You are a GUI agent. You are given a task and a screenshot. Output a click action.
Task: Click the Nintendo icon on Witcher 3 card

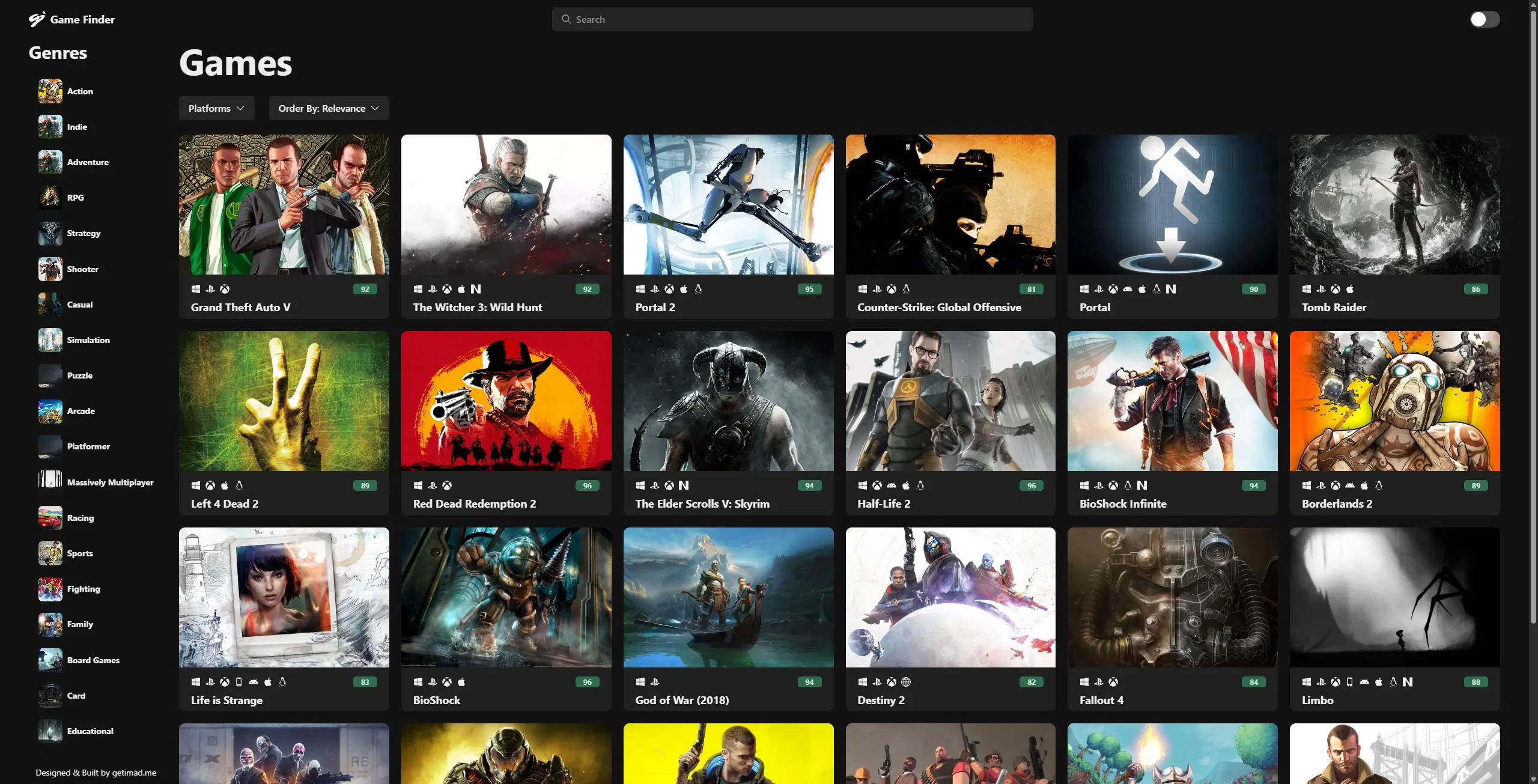[476, 289]
